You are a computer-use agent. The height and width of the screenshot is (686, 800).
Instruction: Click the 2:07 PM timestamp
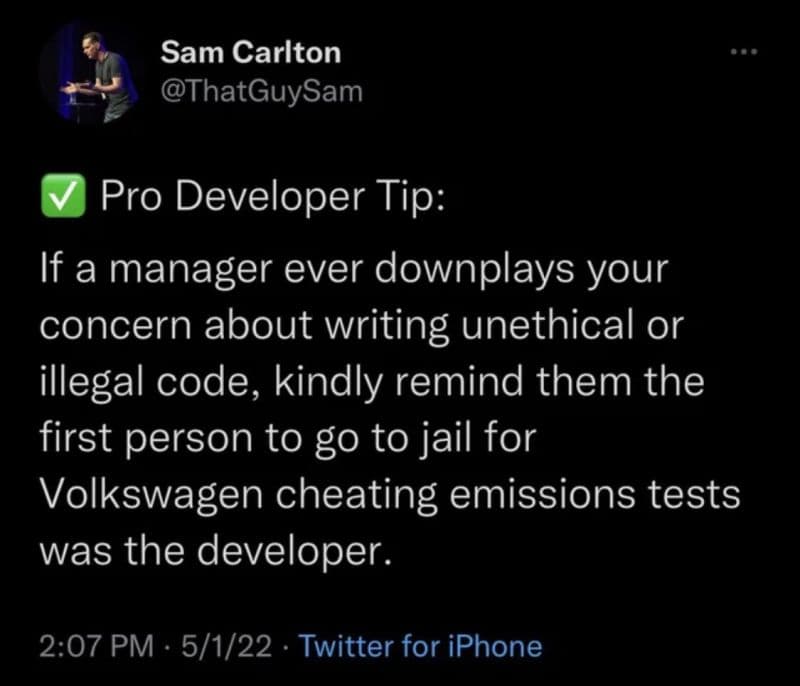(96, 646)
